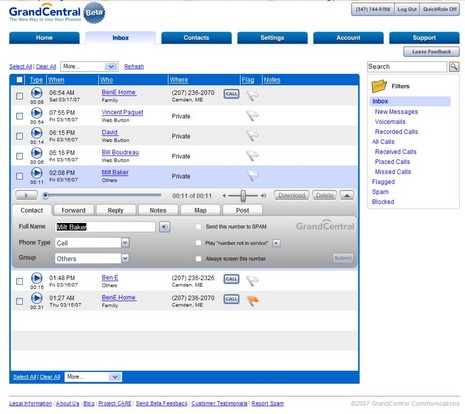Open the Contacts tab
This screenshot has width=465, height=414.
pyautogui.click(x=196, y=38)
